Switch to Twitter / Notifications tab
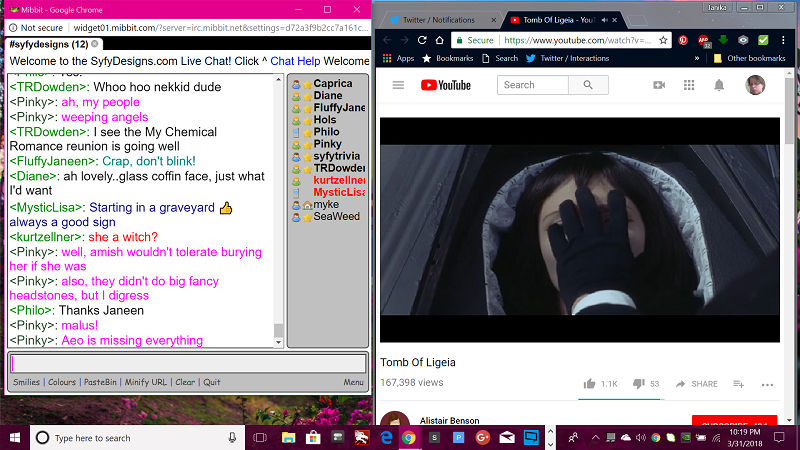The width and height of the screenshot is (800, 450). coord(439,20)
